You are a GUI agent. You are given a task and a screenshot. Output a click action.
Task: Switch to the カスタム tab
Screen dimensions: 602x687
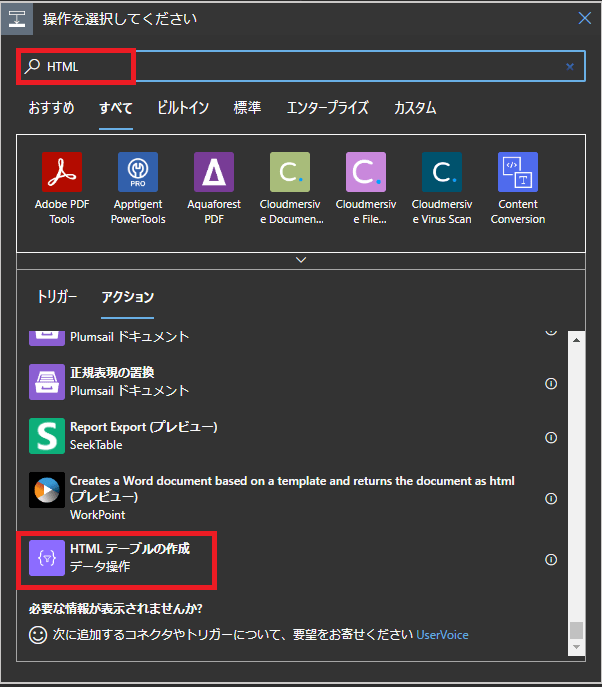click(x=415, y=108)
